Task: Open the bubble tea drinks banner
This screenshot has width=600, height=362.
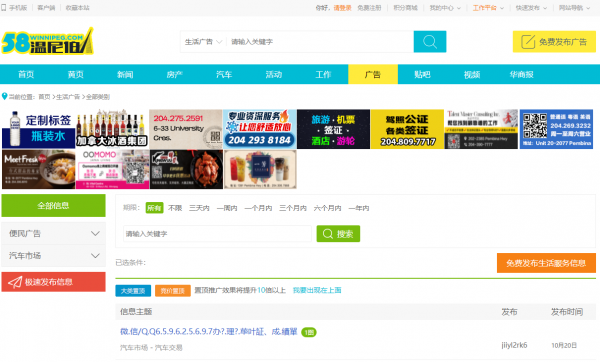Action: coord(260,170)
